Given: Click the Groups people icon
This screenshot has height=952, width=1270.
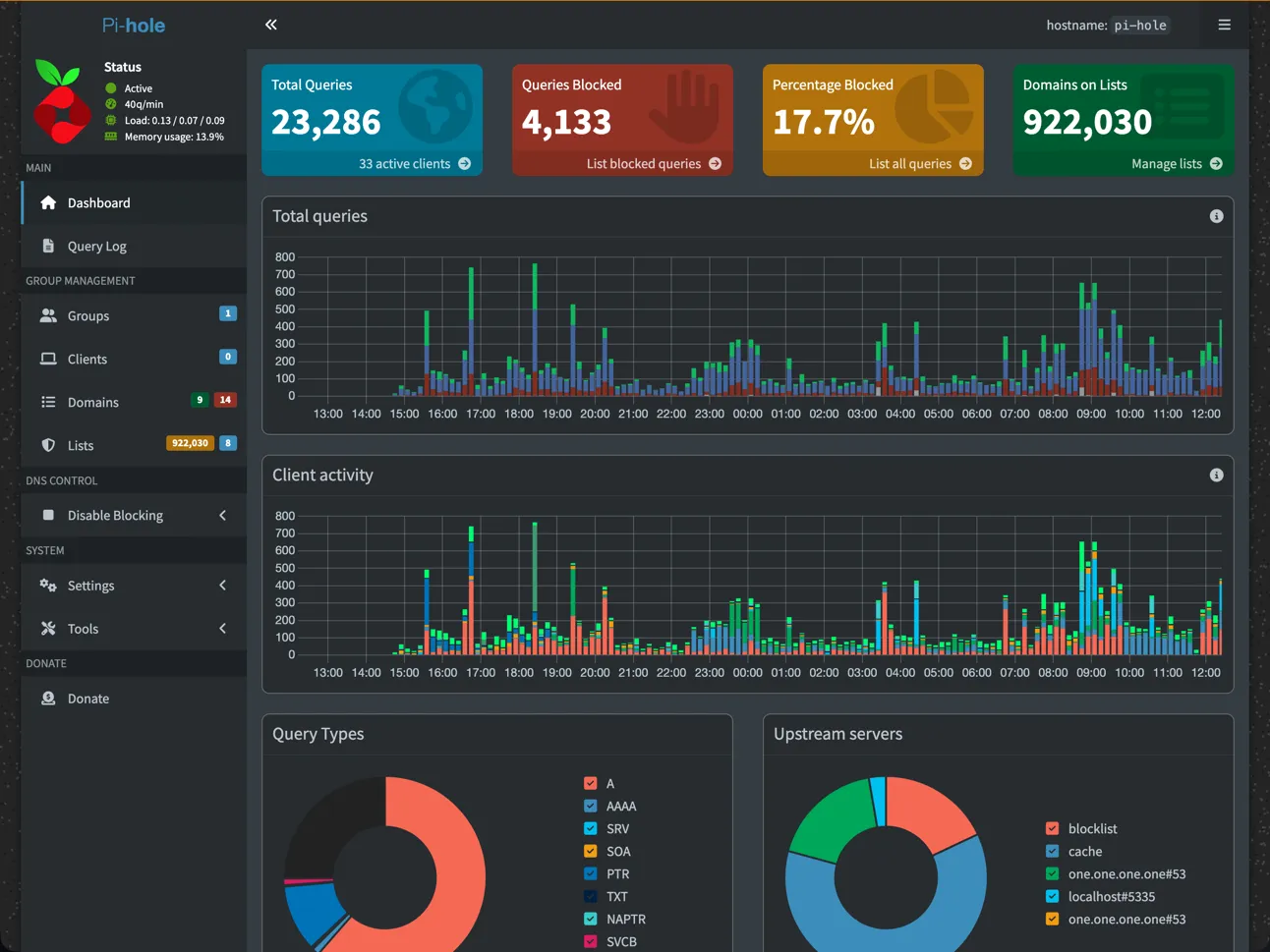Looking at the screenshot, I should coord(47,315).
